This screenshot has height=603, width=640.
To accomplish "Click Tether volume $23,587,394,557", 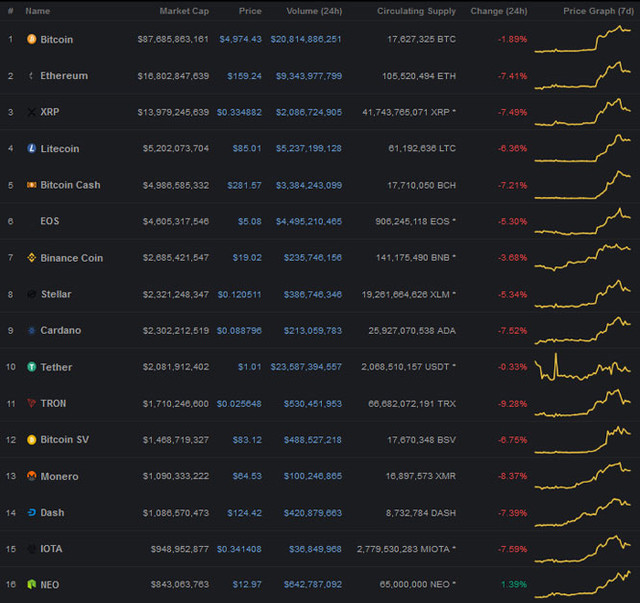I will tap(306, 367).
